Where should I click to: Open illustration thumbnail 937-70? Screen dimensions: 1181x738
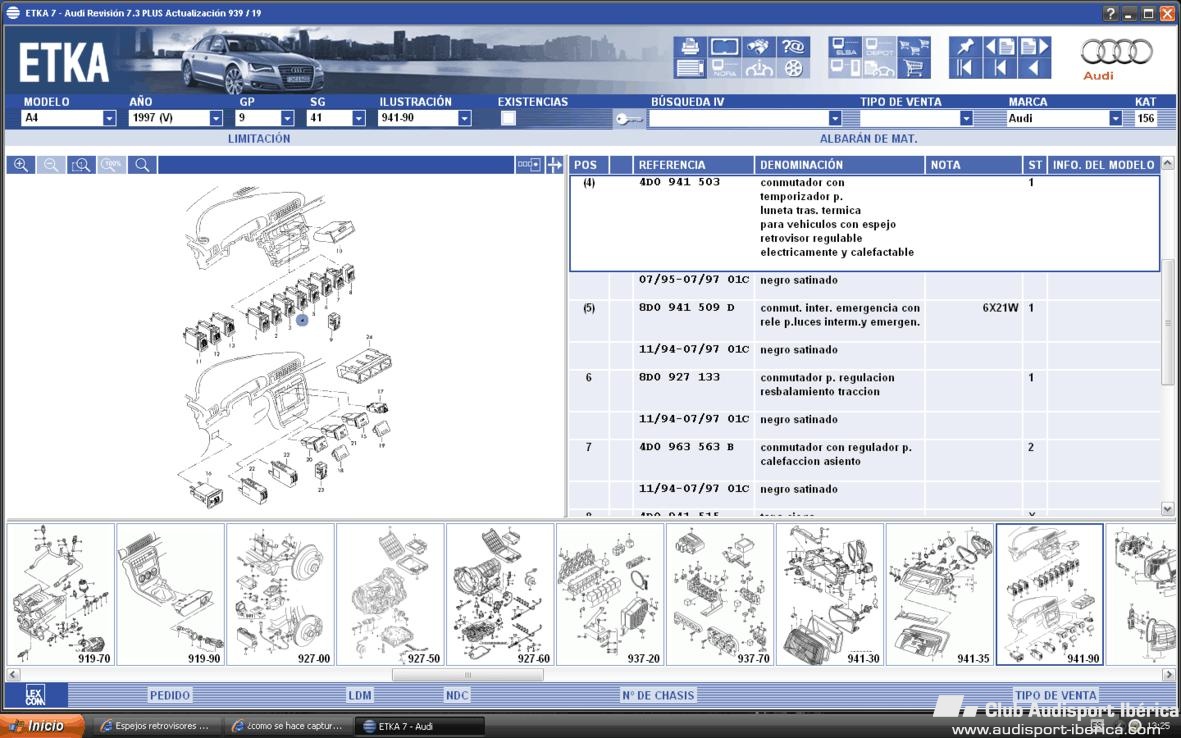coord(721,595)
